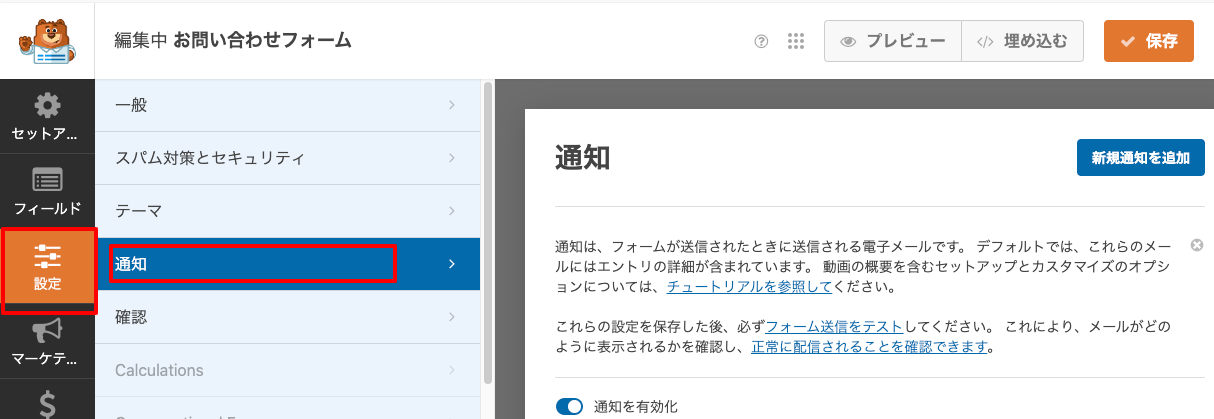Select the 設定 sliders sidebar icon
Image resolution: width=1214 pixels, height=419 pixels.
point(48,269)
